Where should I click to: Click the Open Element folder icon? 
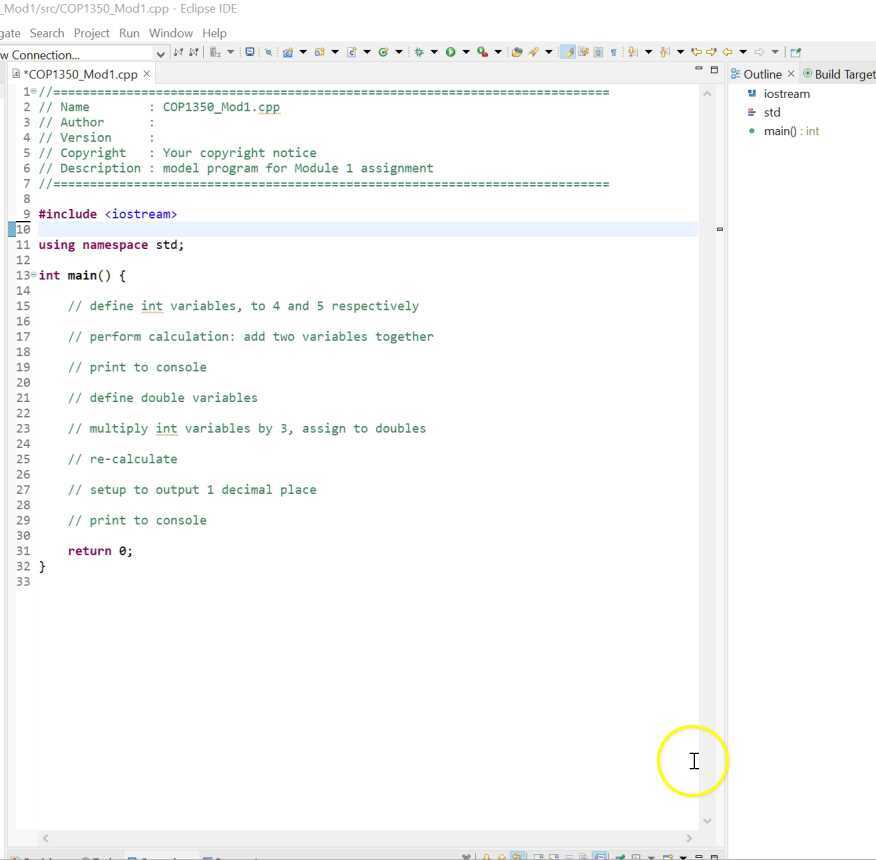tap(517, 52)
